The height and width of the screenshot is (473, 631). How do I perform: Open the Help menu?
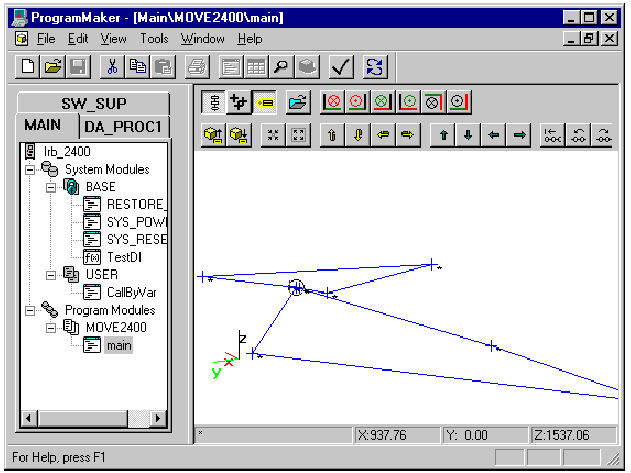(x=250, y=39)
